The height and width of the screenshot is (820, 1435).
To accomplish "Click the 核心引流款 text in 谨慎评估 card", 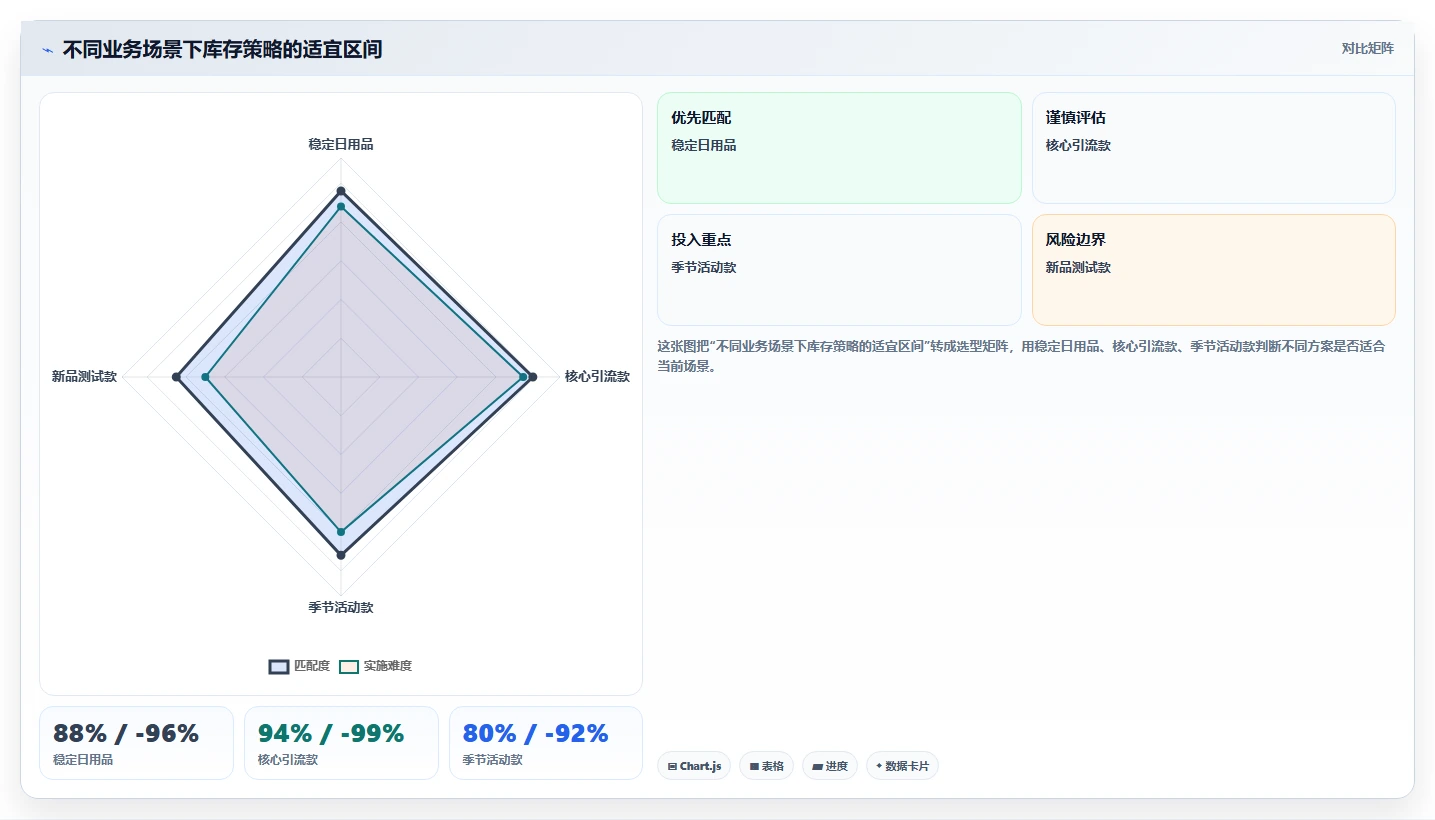I will pyautogui.click(x=1079, y=145).
